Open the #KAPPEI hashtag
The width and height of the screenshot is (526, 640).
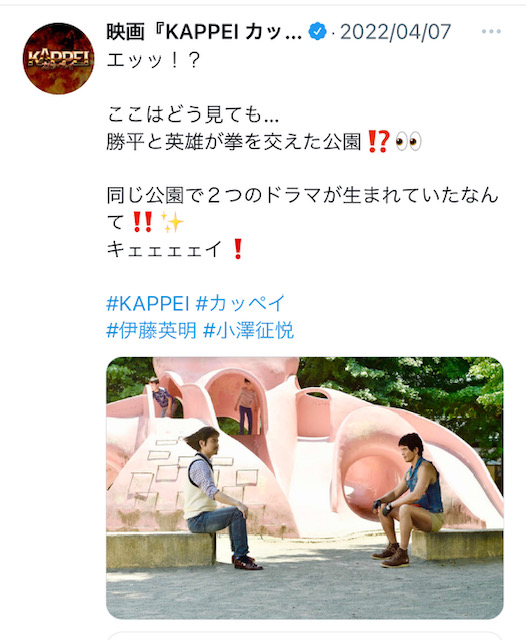click(x=148, y=303)
